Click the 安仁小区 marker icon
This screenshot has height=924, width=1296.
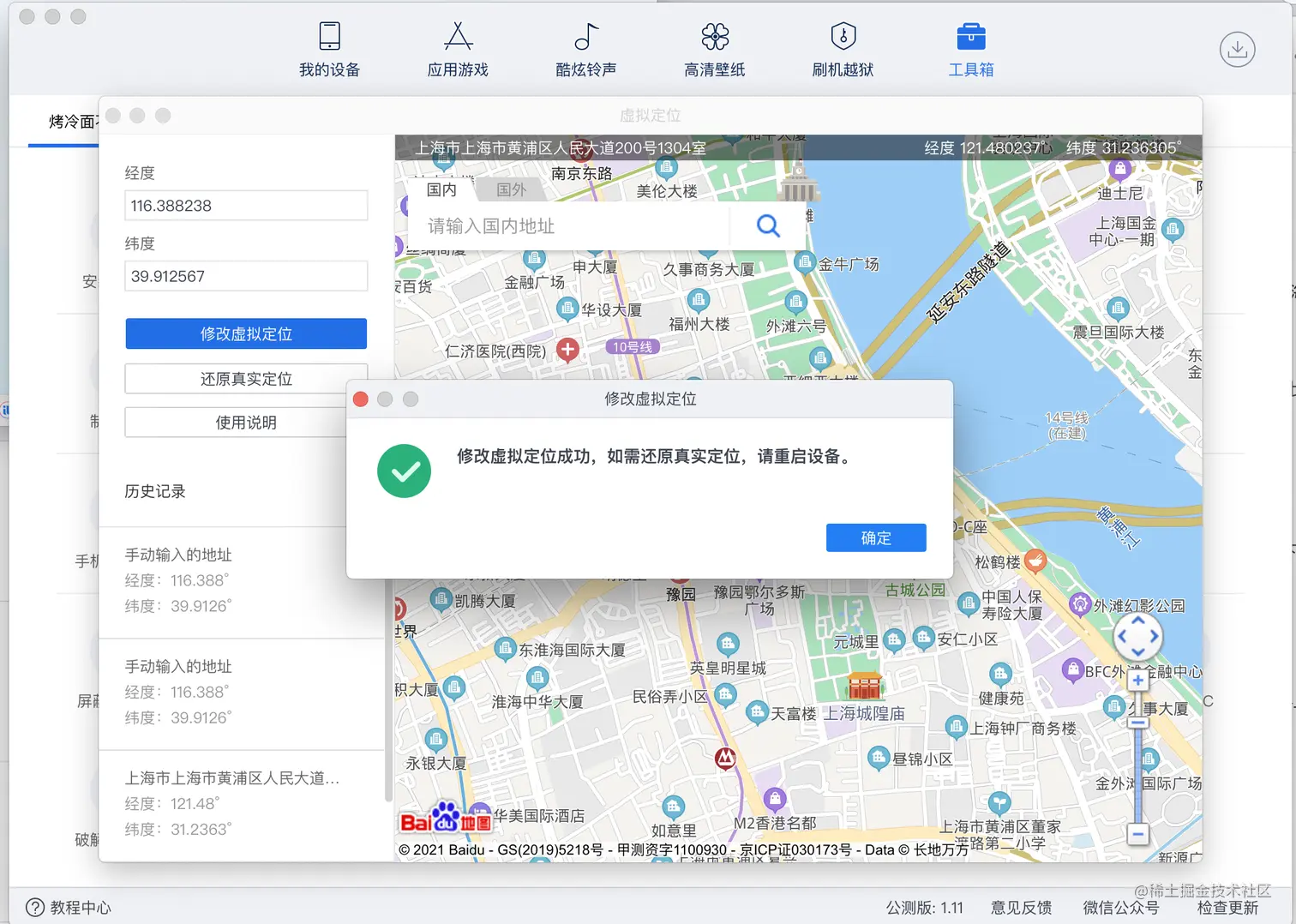[923, 637]
